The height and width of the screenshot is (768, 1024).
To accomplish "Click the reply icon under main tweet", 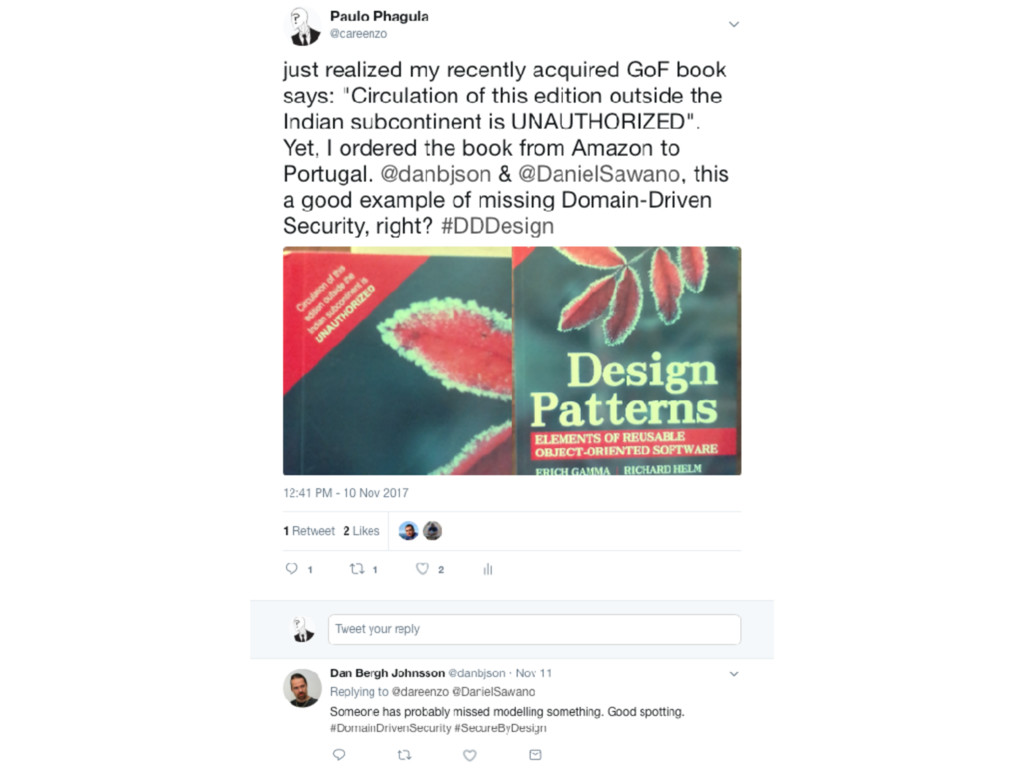I will click(x=291, y=568).
